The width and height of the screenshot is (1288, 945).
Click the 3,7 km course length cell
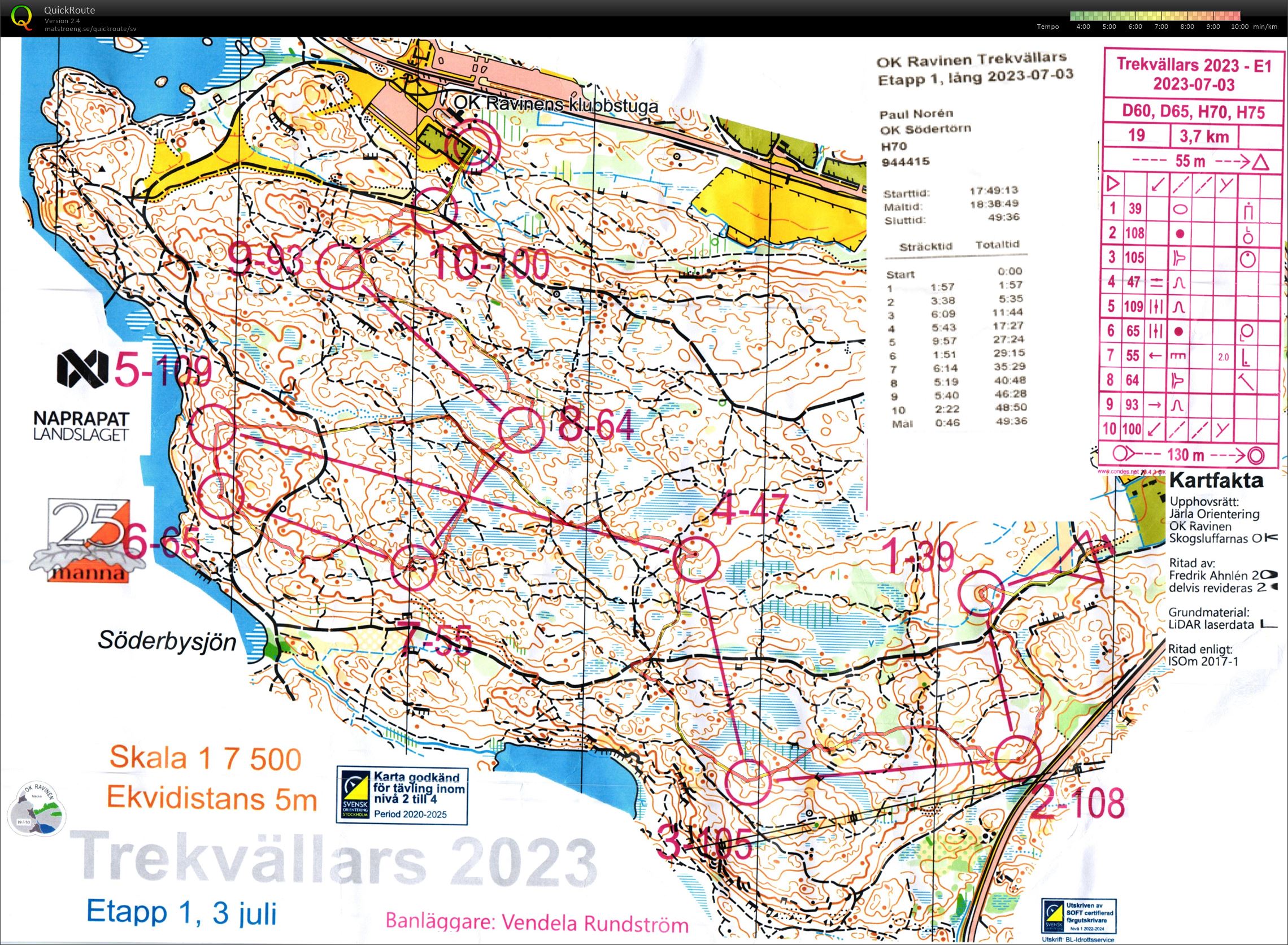point(1203,136)
